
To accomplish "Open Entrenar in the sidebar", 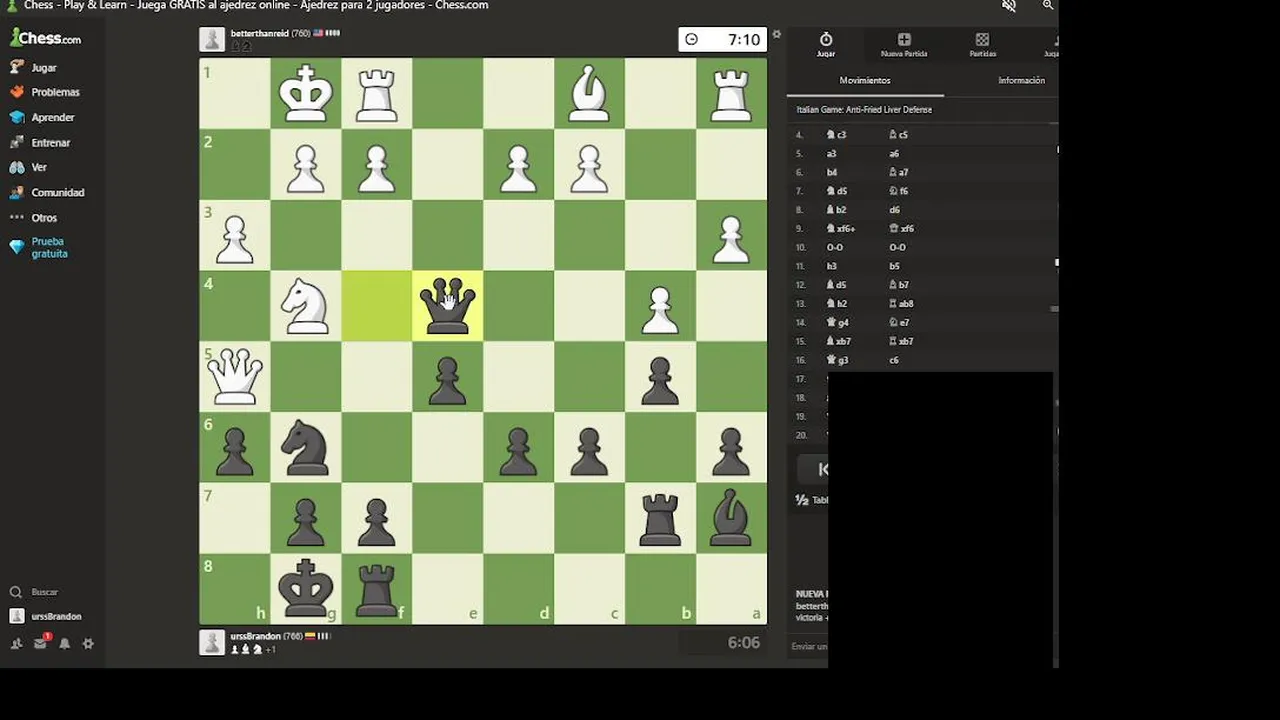I will (40, 142).
